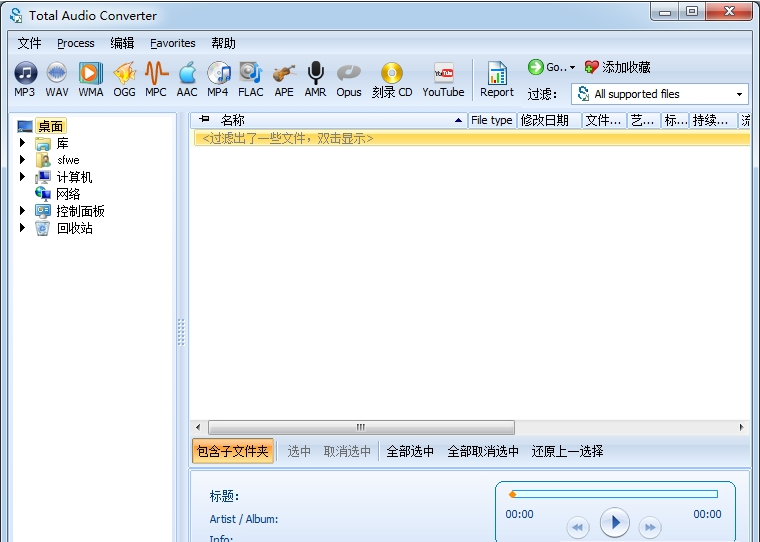Click the 选中 button
760x542 pixels.
click(x=299, y=451)
